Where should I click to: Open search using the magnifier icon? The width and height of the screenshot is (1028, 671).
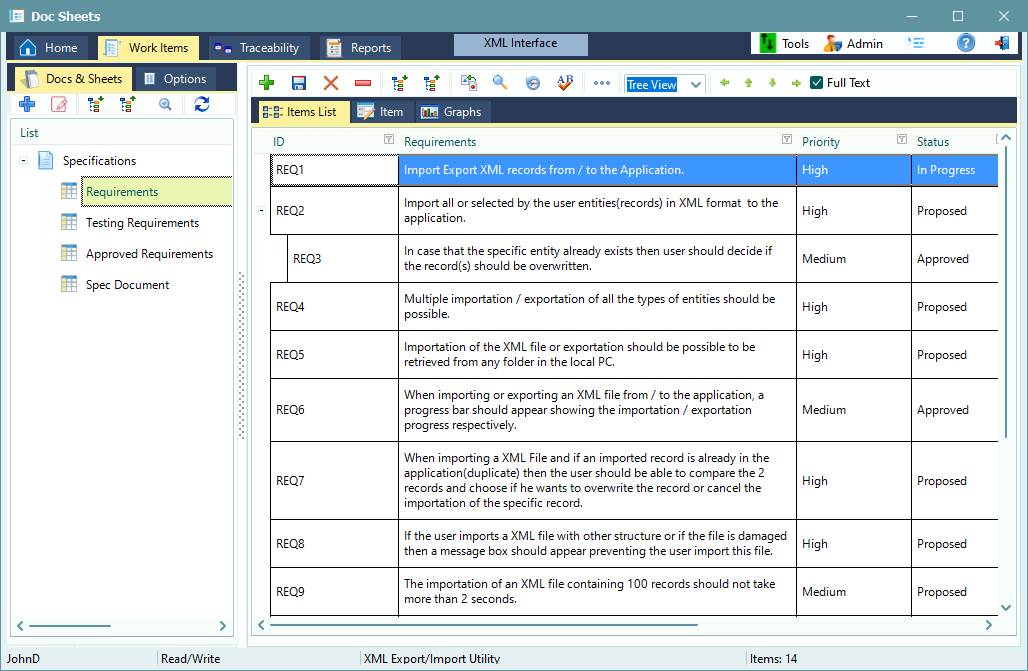499,83
